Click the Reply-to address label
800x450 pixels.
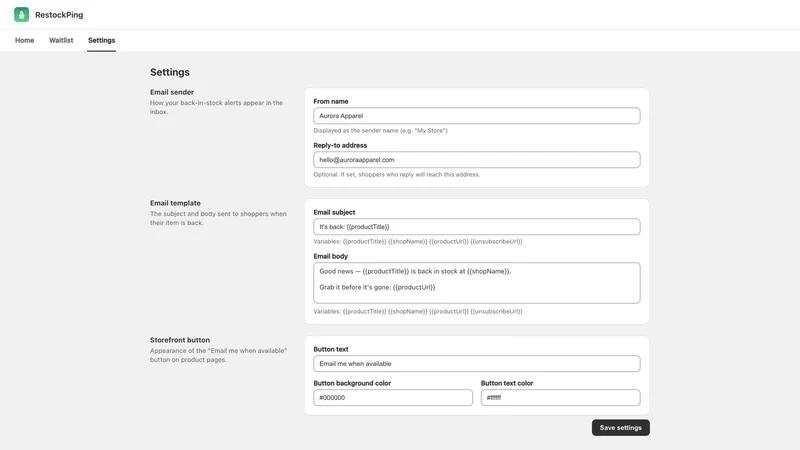coord(340,145)
